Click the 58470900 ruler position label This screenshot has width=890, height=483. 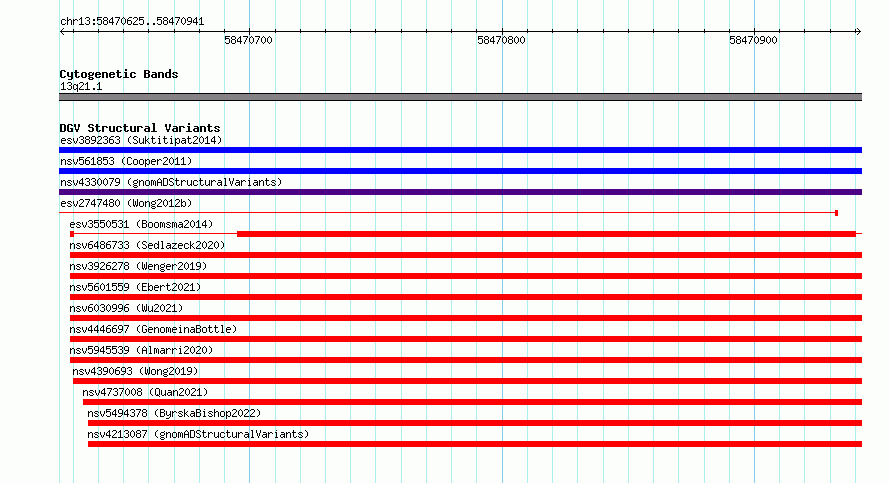pyautogui.click(x=753, y=40)
